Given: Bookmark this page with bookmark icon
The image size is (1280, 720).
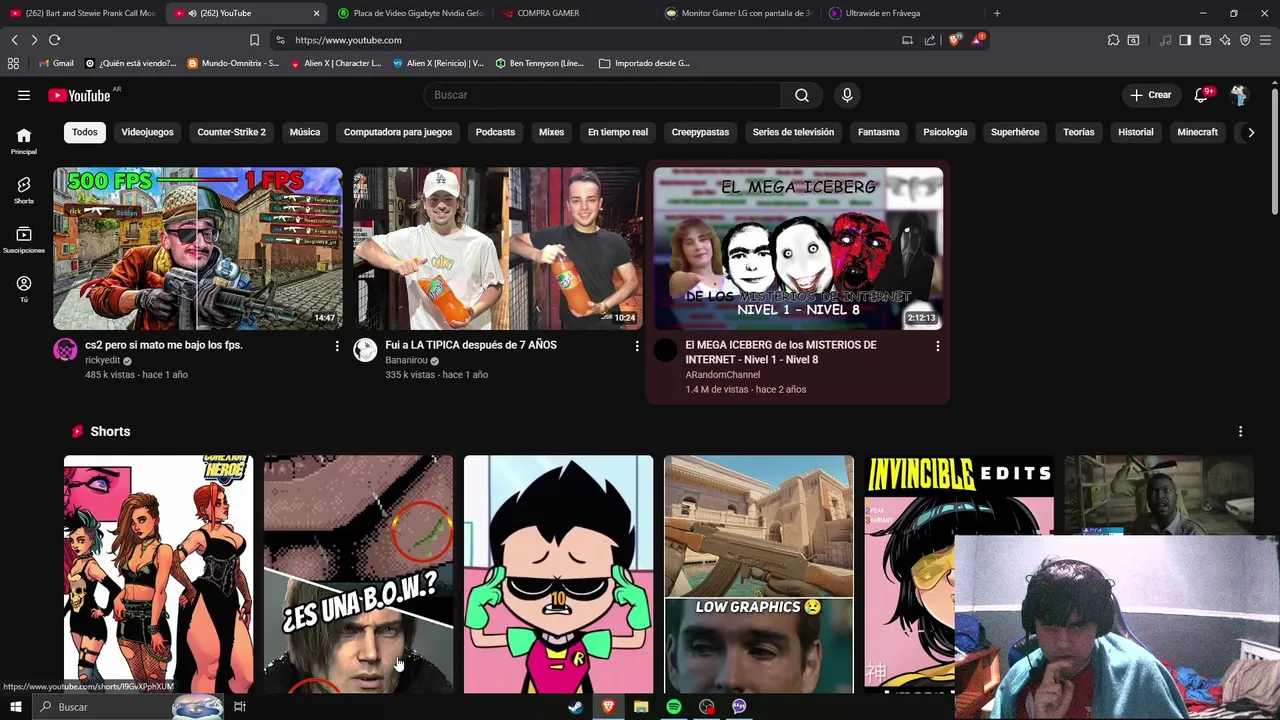Looking at the screenshot, I should [x=254, y=40].
